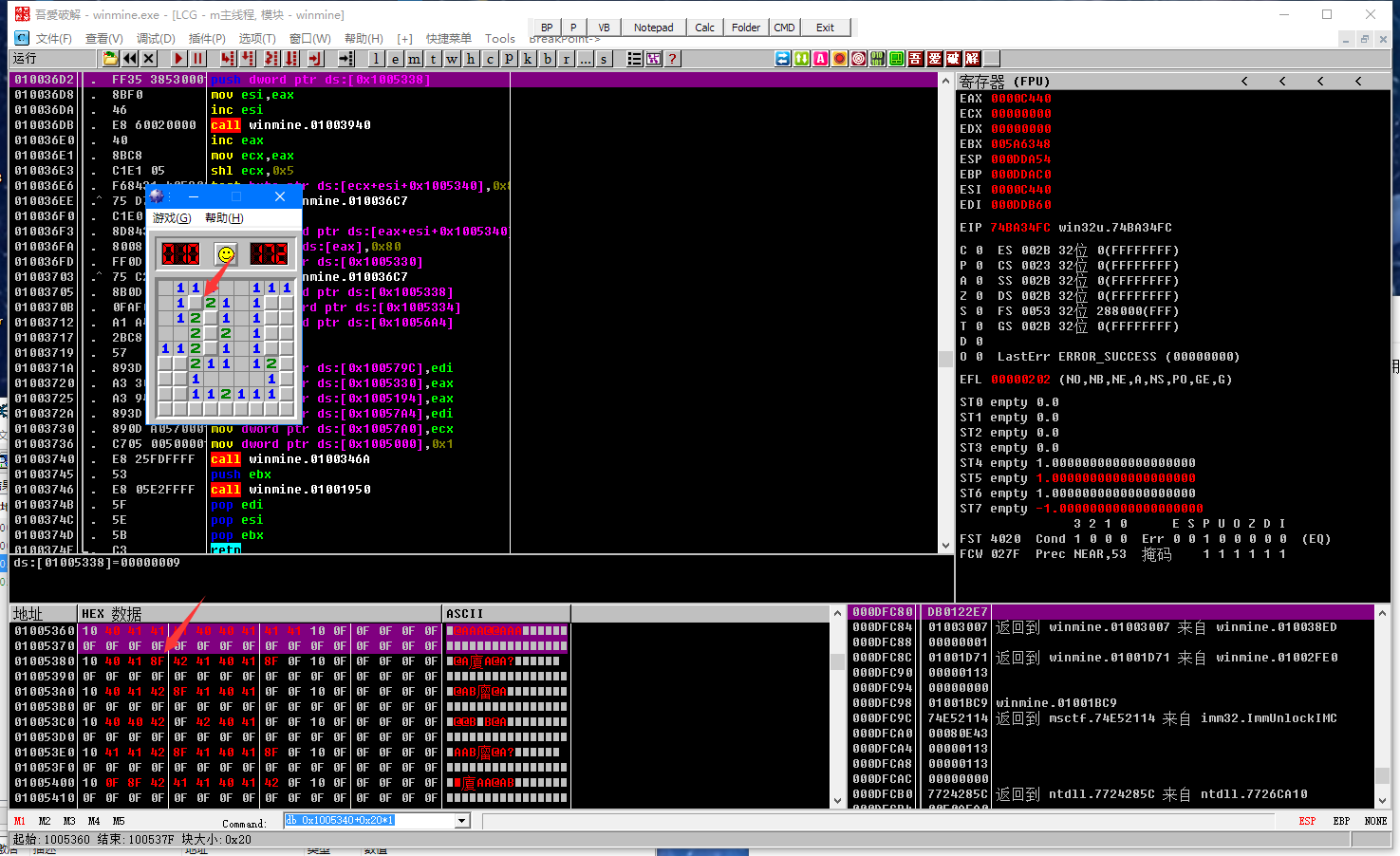Open the 选项(T) menu

[x=256, y=39]
